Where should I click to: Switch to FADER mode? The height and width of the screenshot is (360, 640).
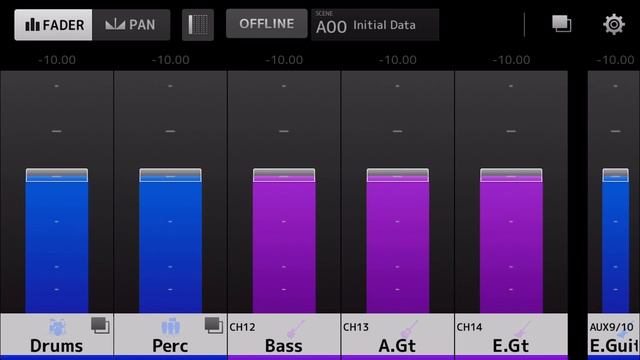(53, 25)
